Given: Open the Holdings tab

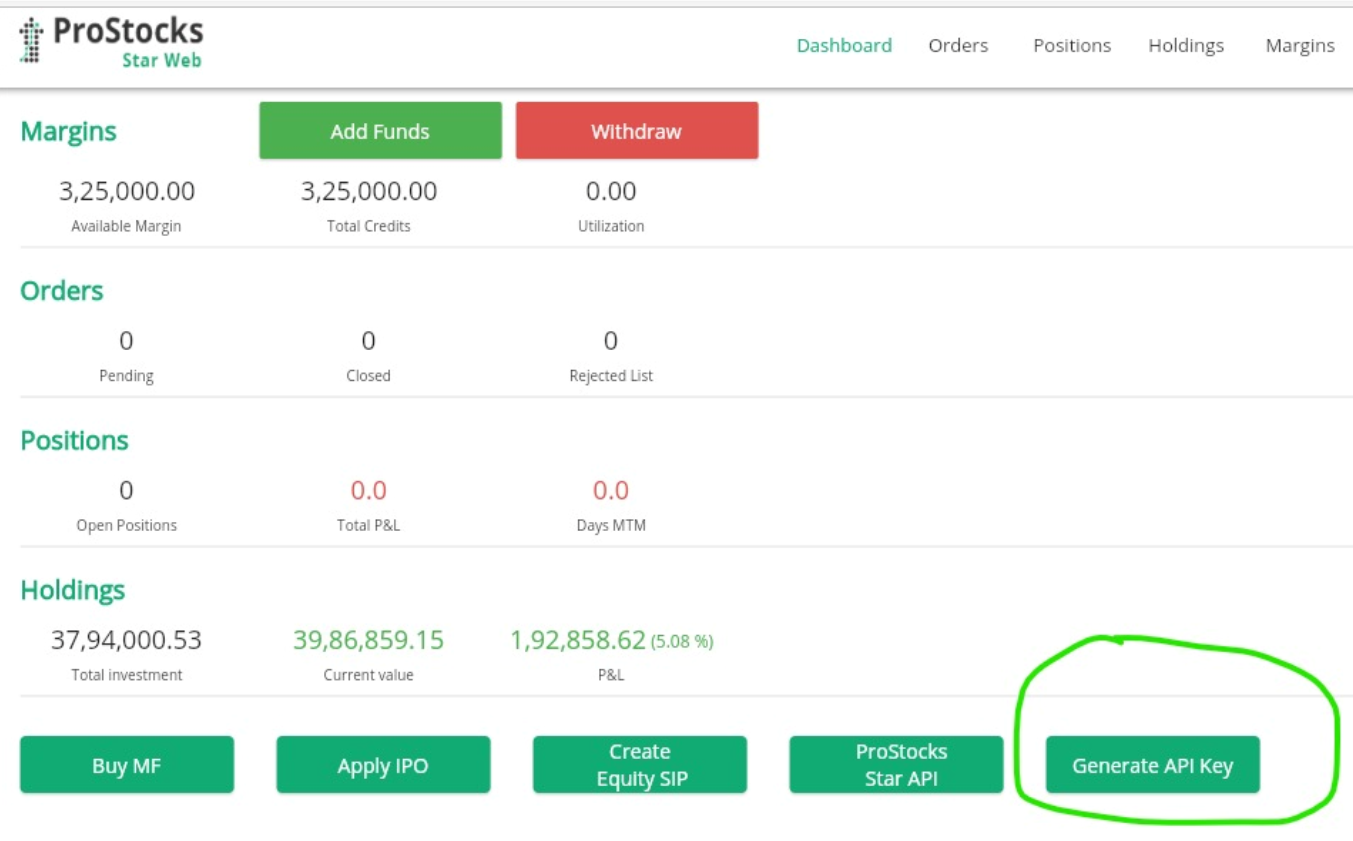Looking at the screenshot, I should [1186, 46].
